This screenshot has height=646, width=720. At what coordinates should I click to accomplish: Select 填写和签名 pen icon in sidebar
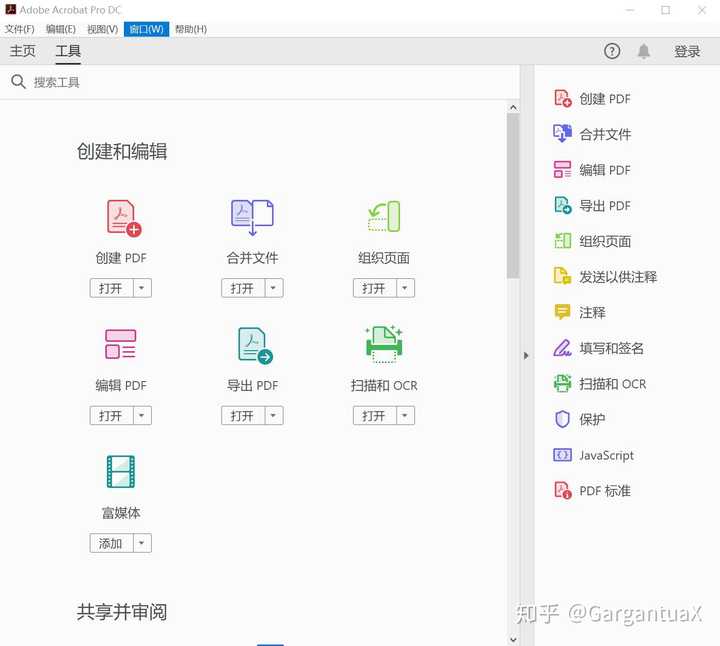(x=562, y=348)
